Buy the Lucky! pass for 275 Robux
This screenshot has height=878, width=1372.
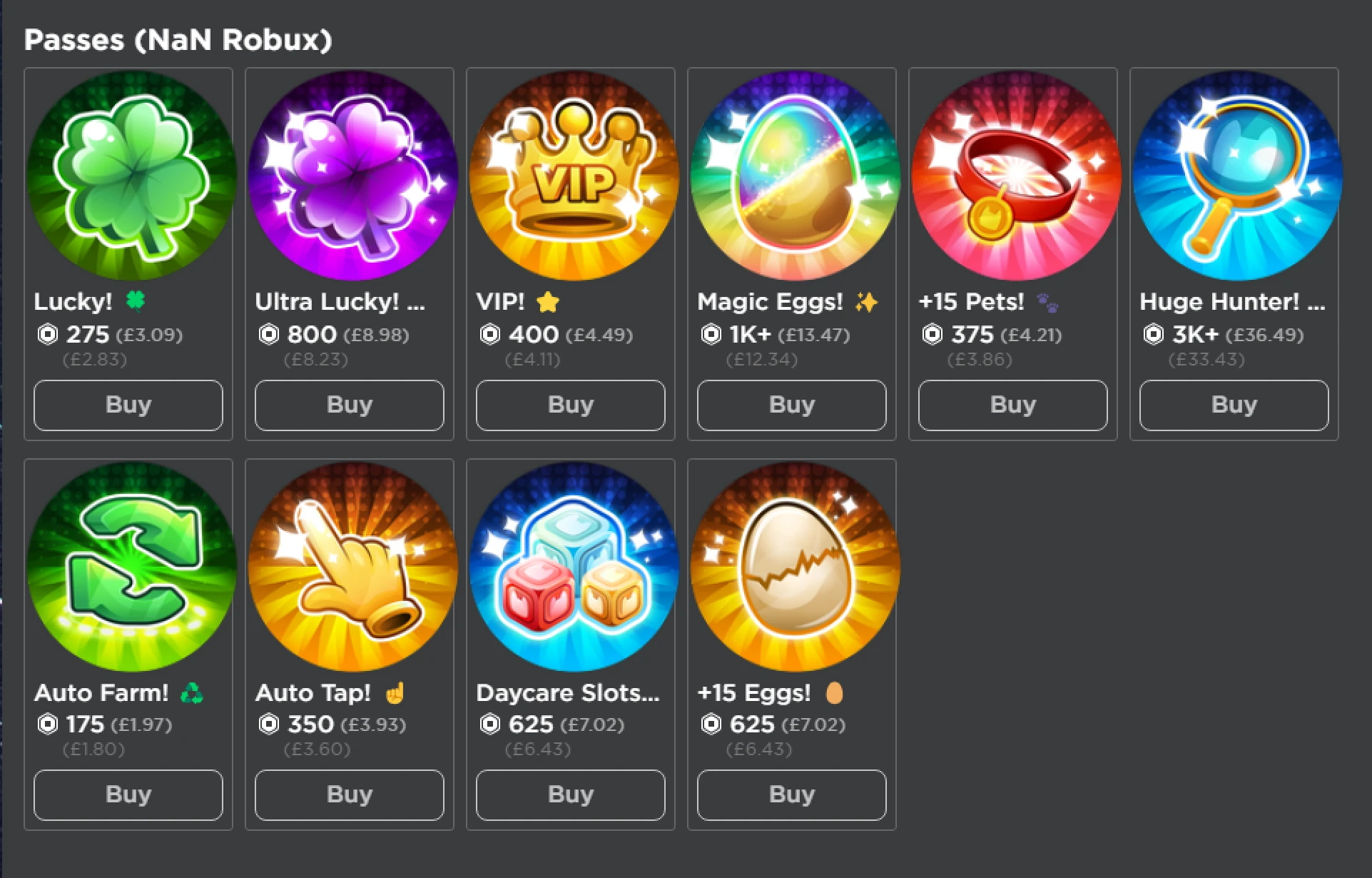click(128, 405)
